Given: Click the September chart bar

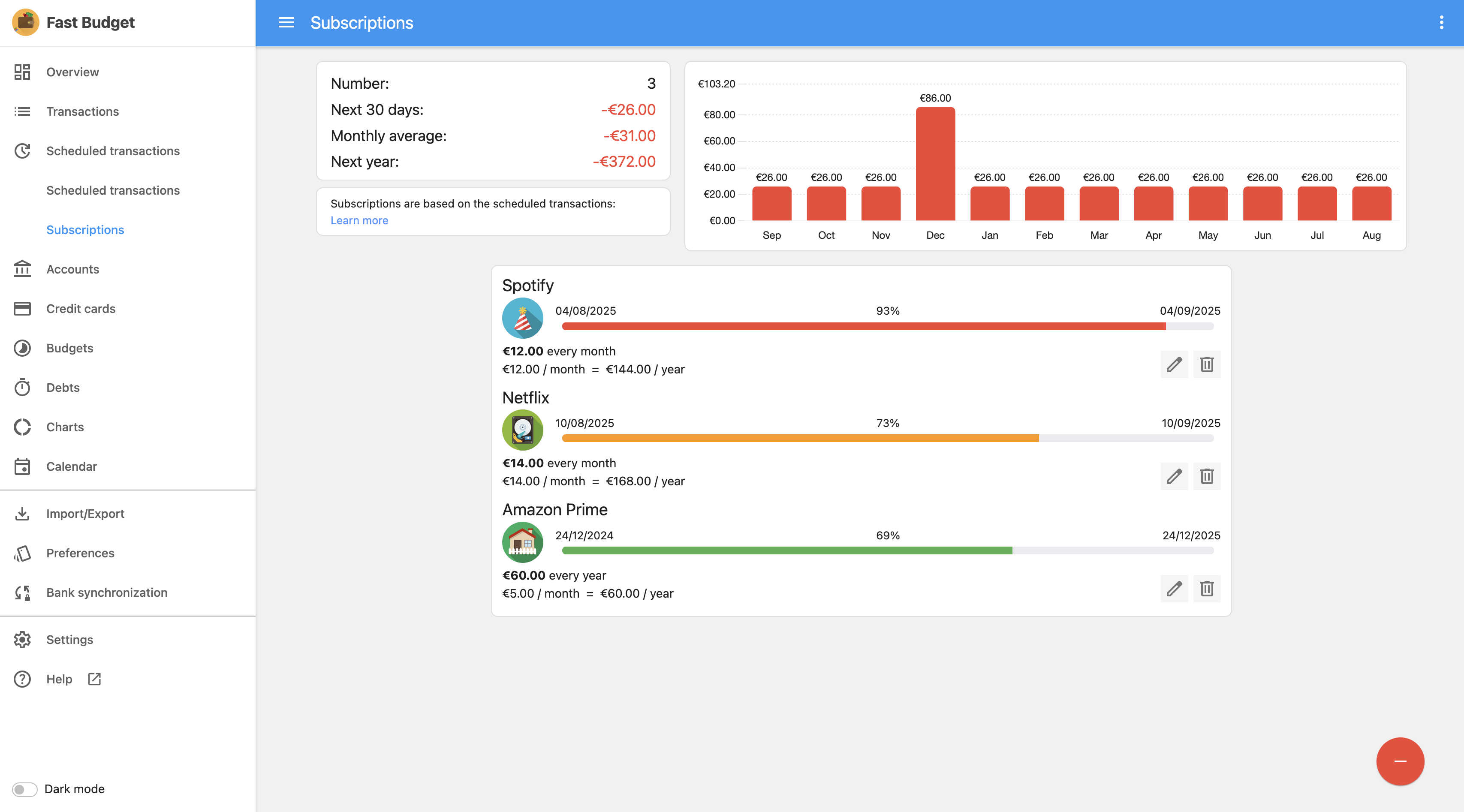Looking at the screenshot, I should pos(771,203).
